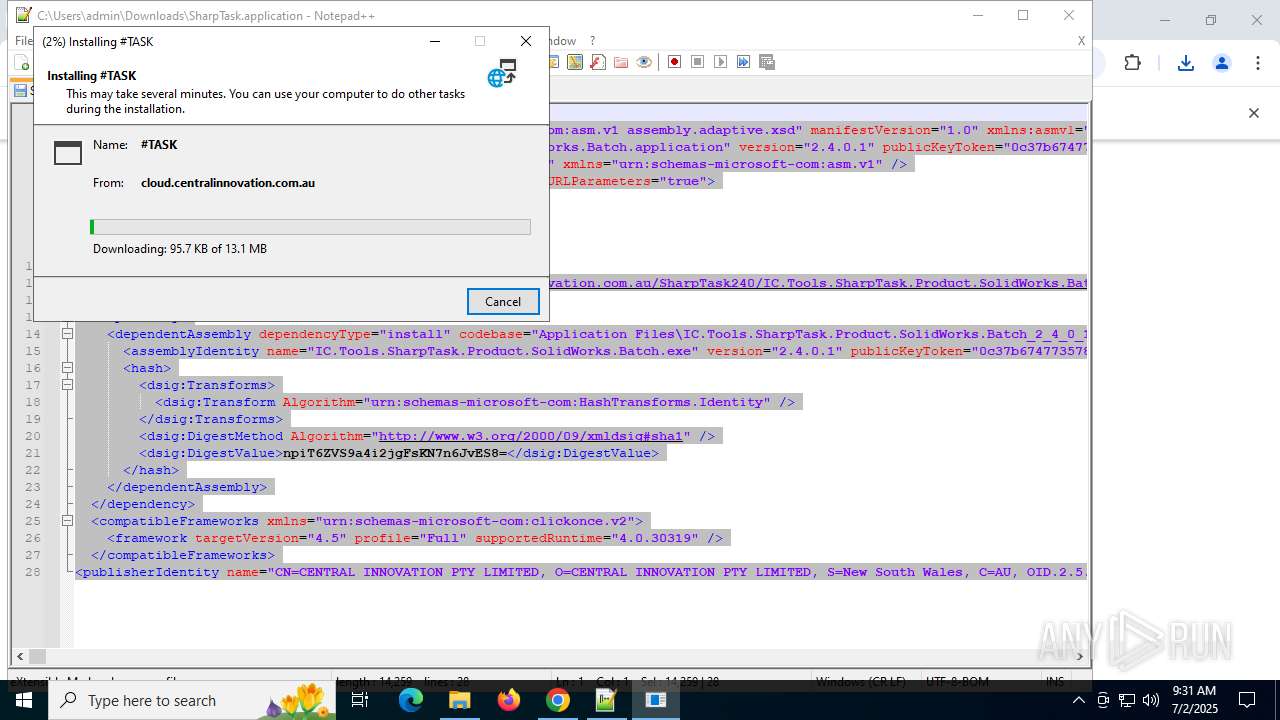Open File Explorer from the taskbar

460,700
